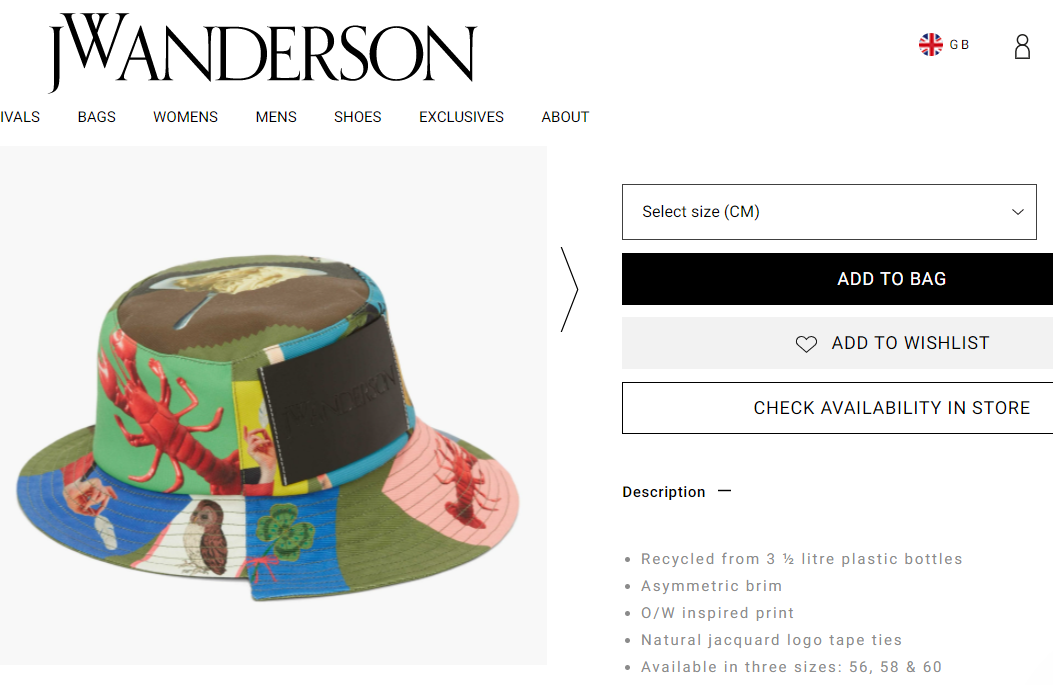Click the ADD TO WISHLIST button
The width and height of the screenshot is (1053, 685).
837,343
